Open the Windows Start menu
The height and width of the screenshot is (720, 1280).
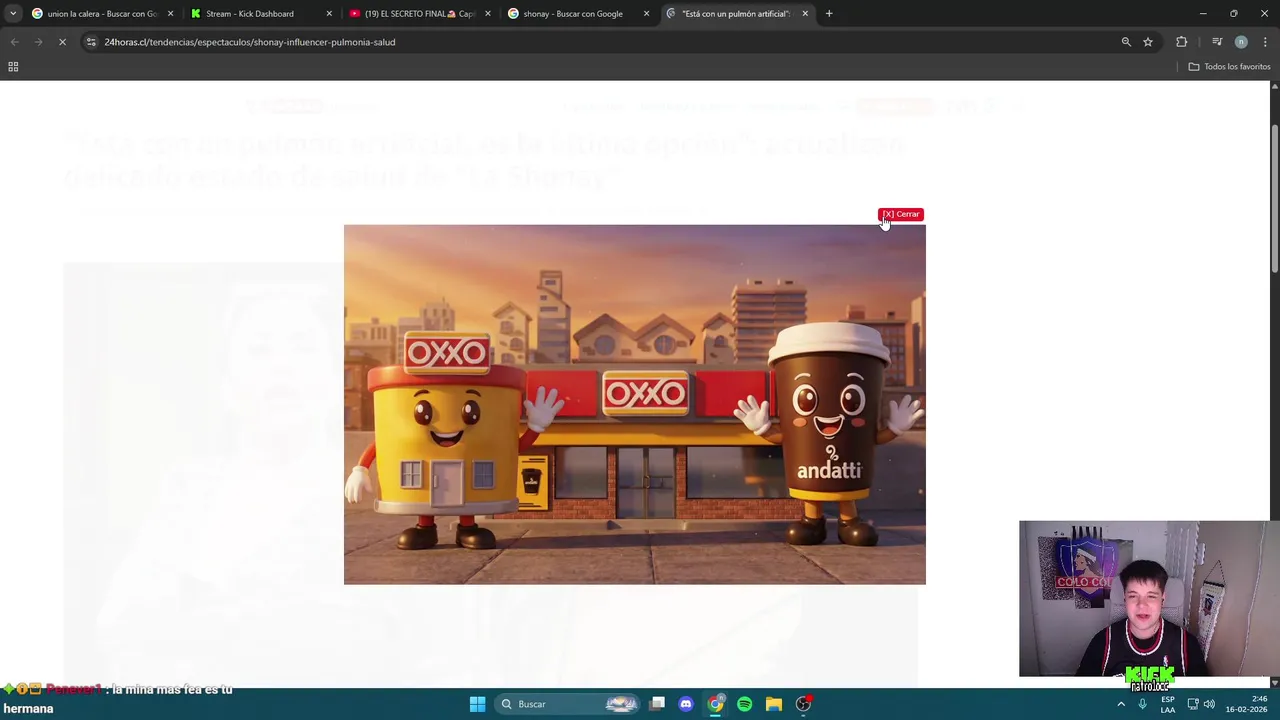(x=477, y=704)
